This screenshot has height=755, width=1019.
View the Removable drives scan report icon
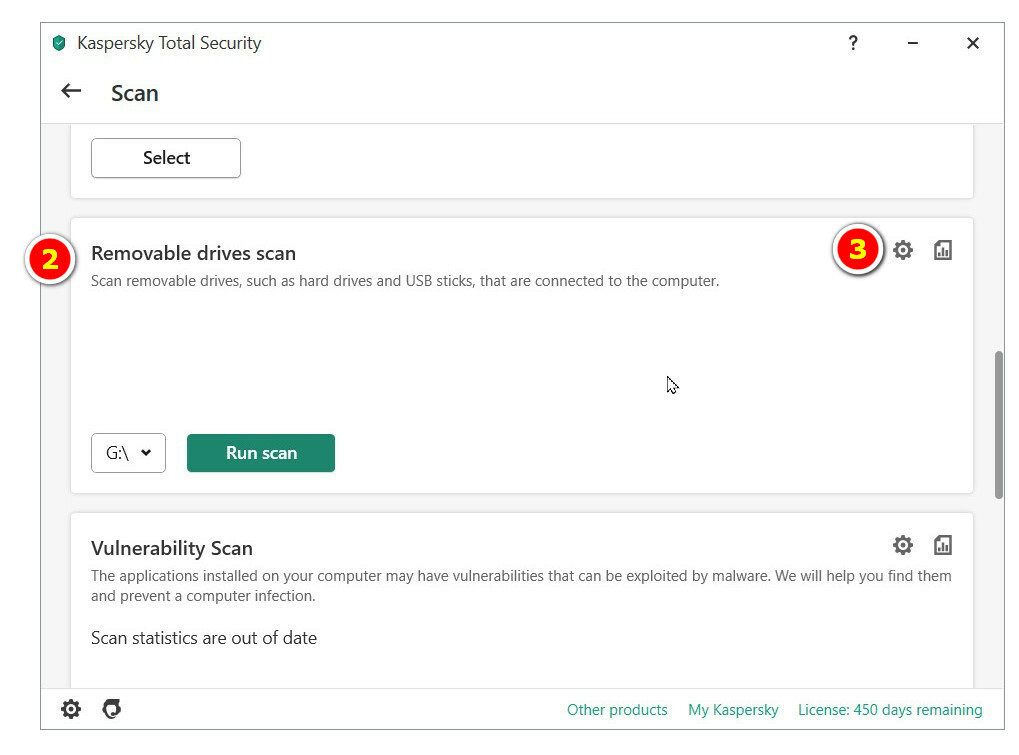942,250
